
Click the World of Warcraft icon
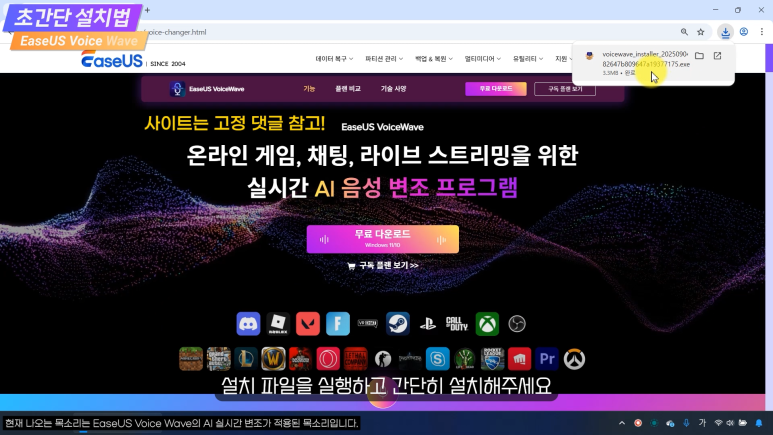[273, 359]
